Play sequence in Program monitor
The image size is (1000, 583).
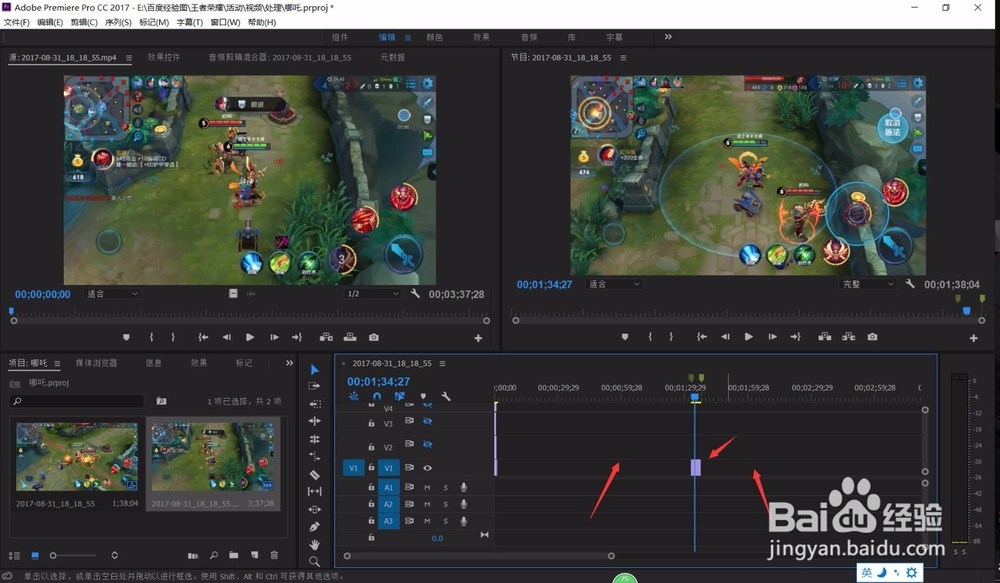[749, 337]
